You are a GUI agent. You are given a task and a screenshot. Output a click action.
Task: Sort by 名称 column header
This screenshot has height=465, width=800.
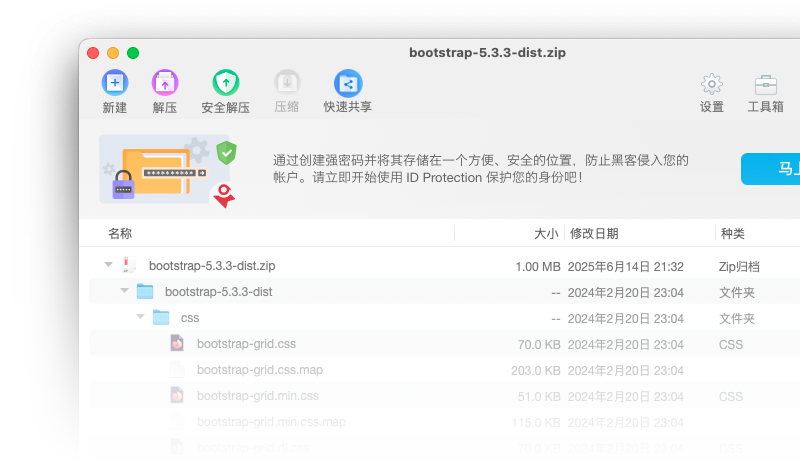[x=120, y=234]
